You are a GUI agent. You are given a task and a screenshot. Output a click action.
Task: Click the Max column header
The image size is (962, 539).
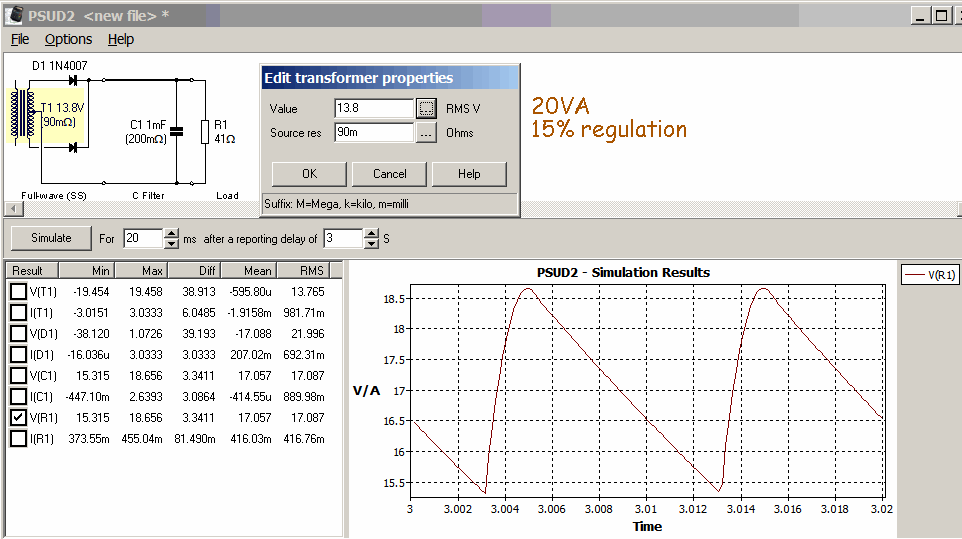coord(141,270)
